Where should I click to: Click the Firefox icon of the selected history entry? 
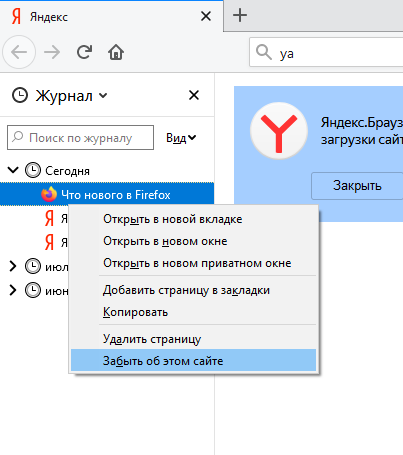click(49, 194)
